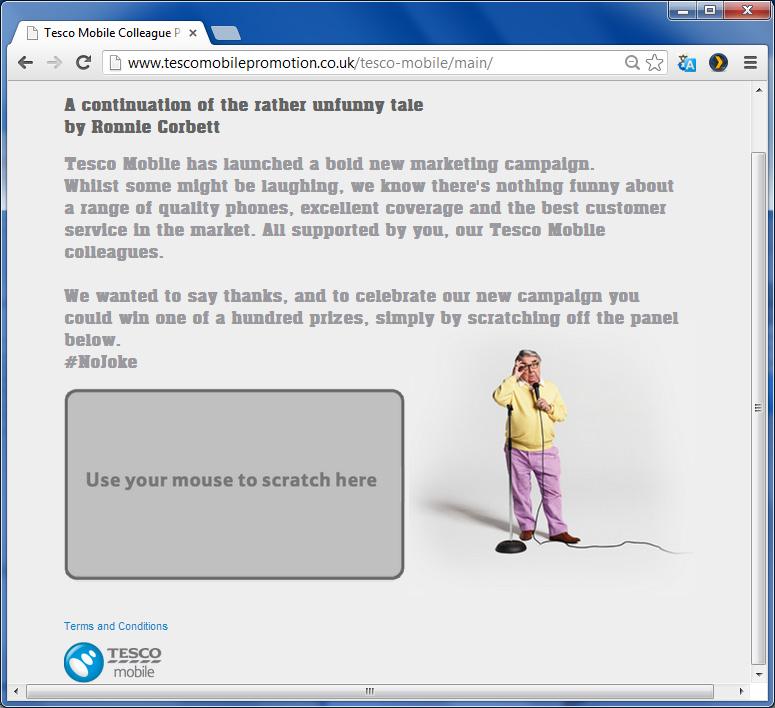
Task: Click the vertical scrollbar up arrow
Action: (x=759, y=90)
